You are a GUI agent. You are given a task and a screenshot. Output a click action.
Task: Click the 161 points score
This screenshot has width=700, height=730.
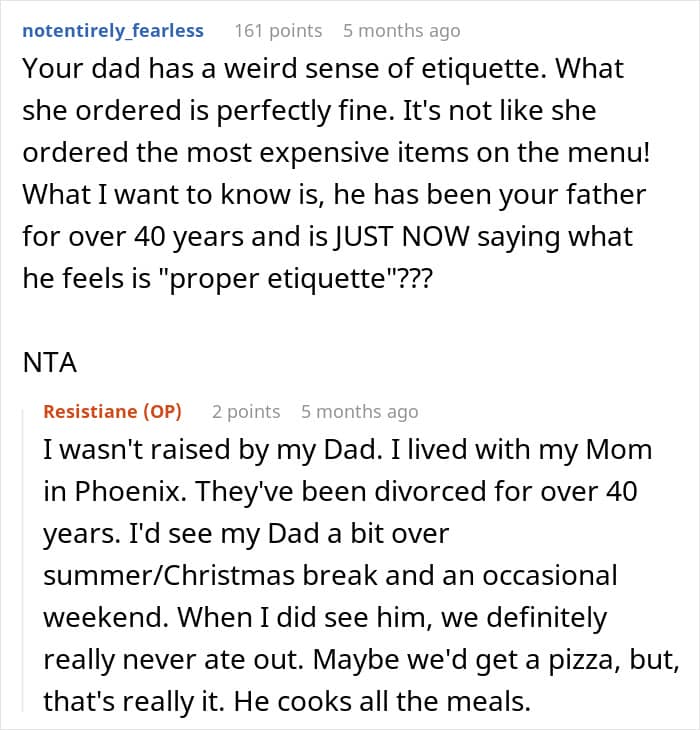[278, 31]
